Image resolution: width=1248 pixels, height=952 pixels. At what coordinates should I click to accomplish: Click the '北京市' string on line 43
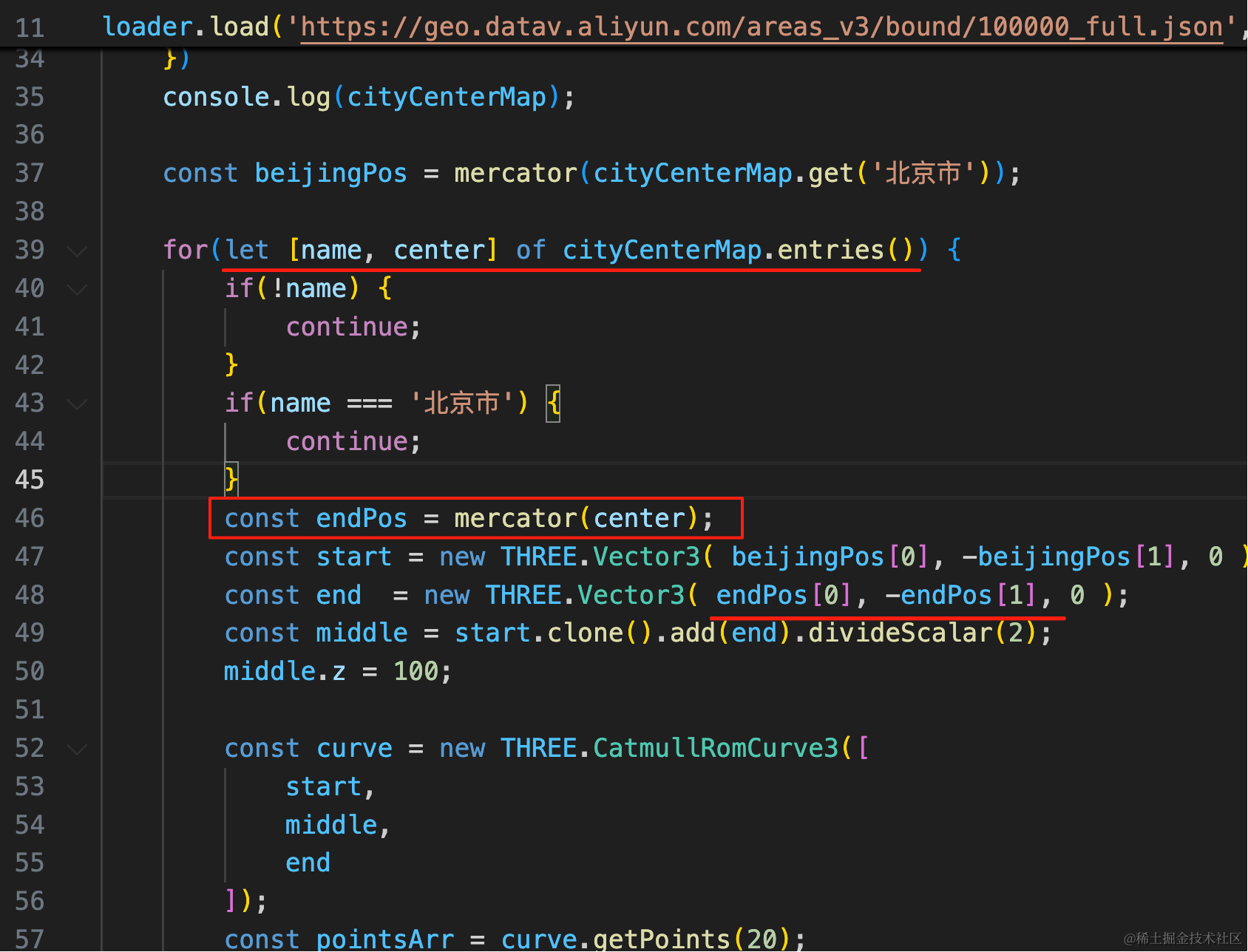coord(461,403)
